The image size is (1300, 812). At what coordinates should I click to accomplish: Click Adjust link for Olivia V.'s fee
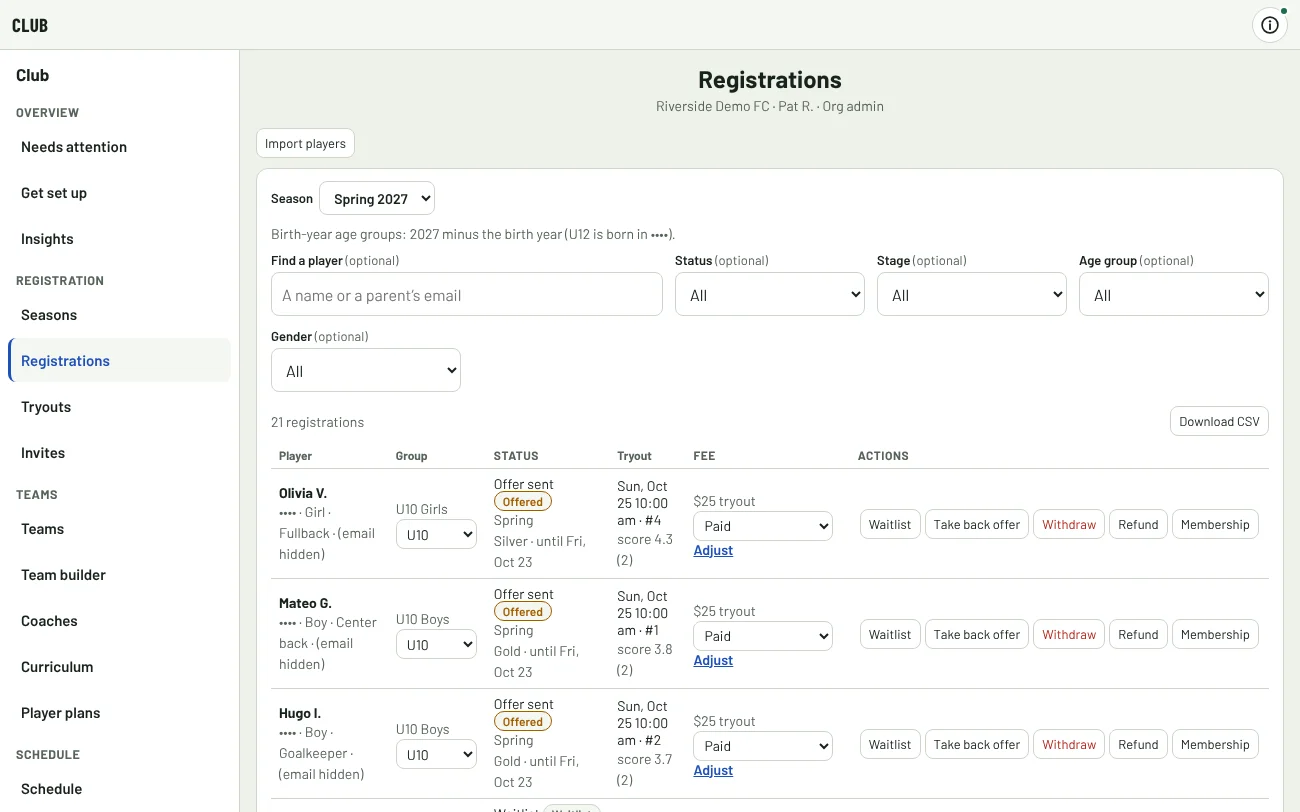click(713, 551)
